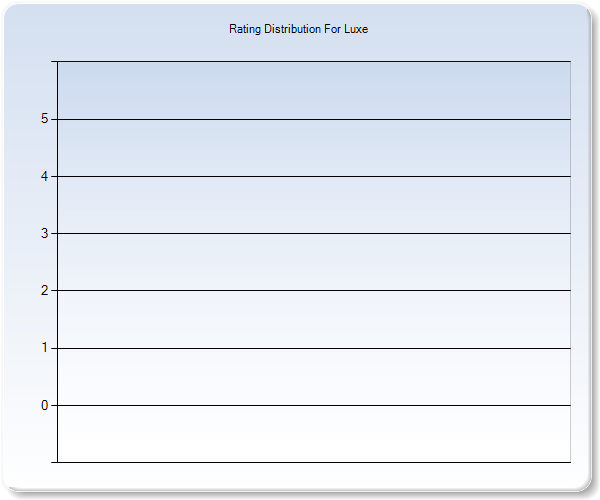Image resolution: width=600 pixels, height=500 pixels.
Task: Select the y-axis label 5
Action: pos(44,119)
